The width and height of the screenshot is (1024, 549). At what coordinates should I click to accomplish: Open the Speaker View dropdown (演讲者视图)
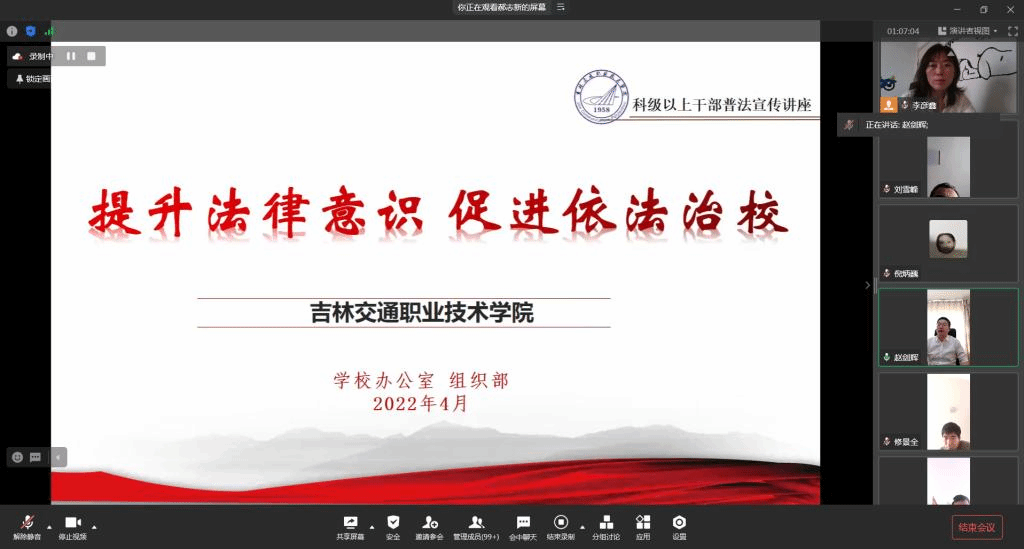pos(968,31)
